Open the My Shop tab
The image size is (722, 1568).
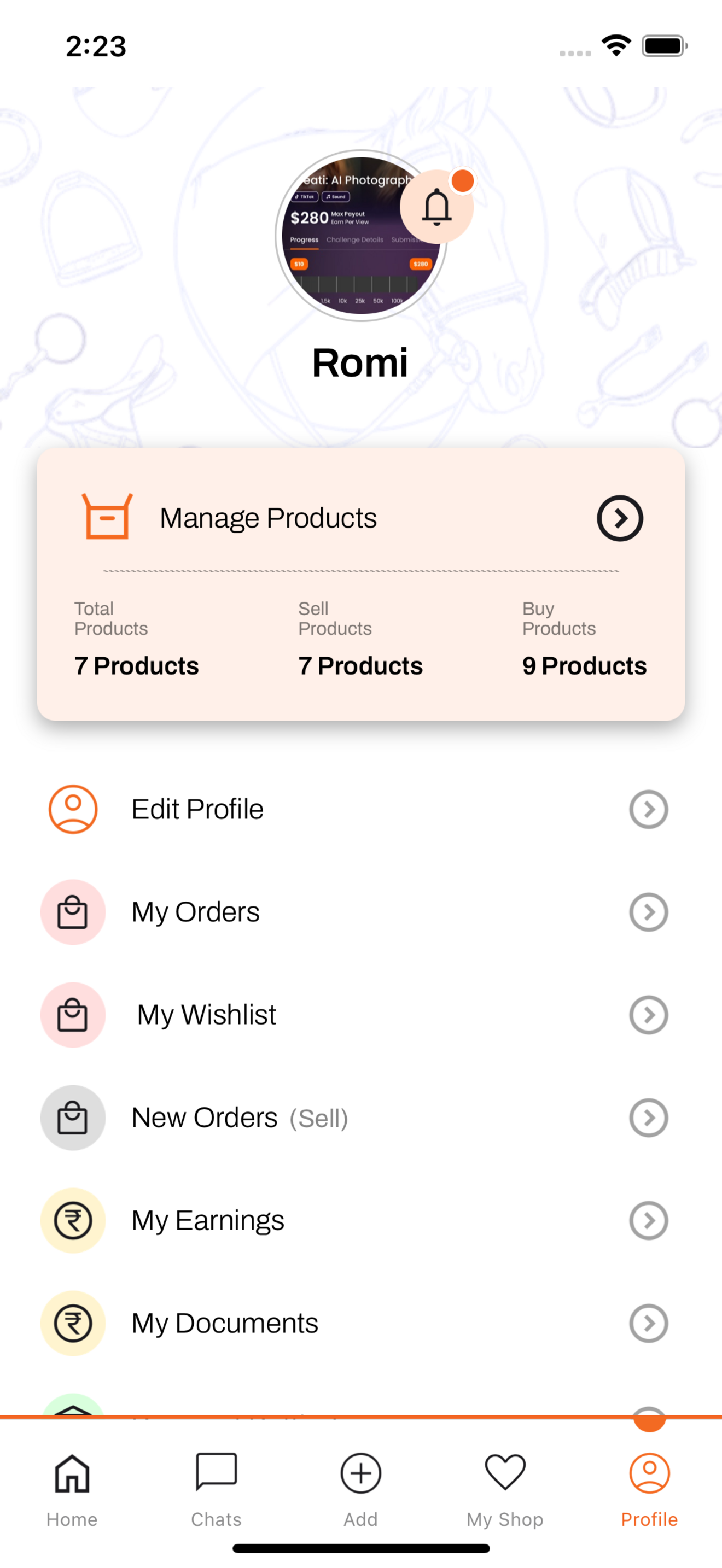point(505,1490)
